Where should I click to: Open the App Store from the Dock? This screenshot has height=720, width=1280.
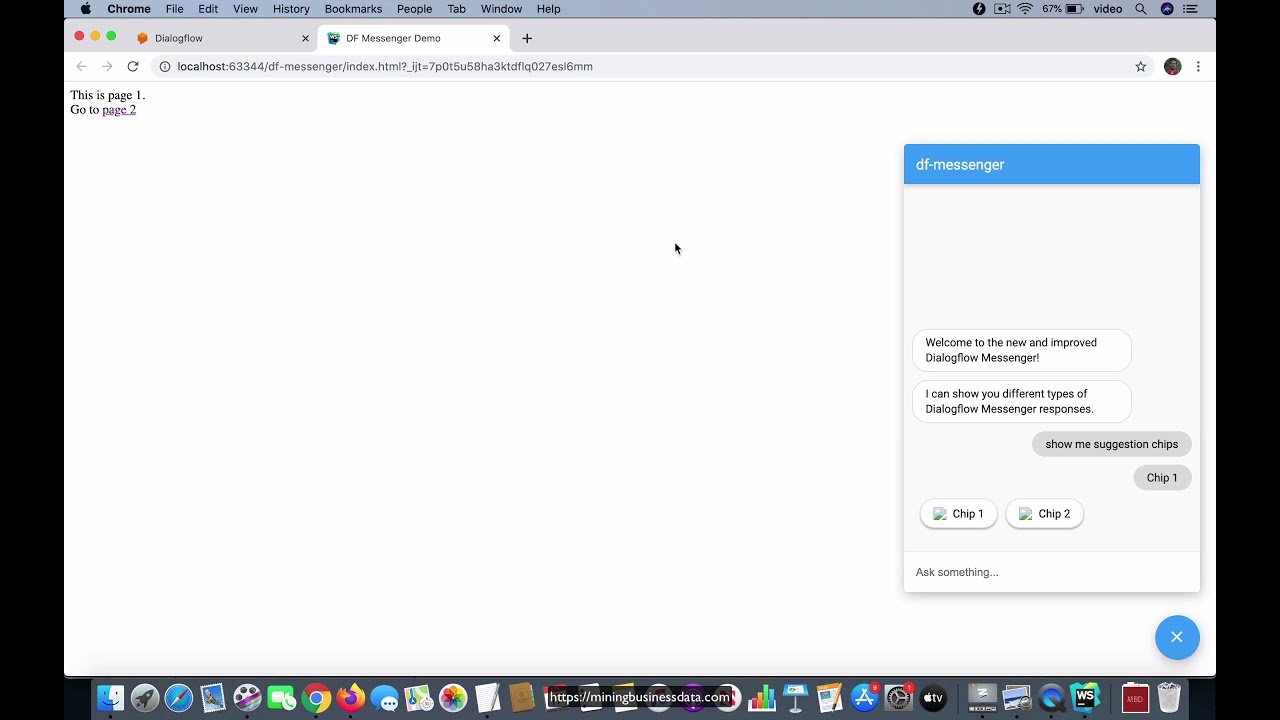(x=864, y=697)
